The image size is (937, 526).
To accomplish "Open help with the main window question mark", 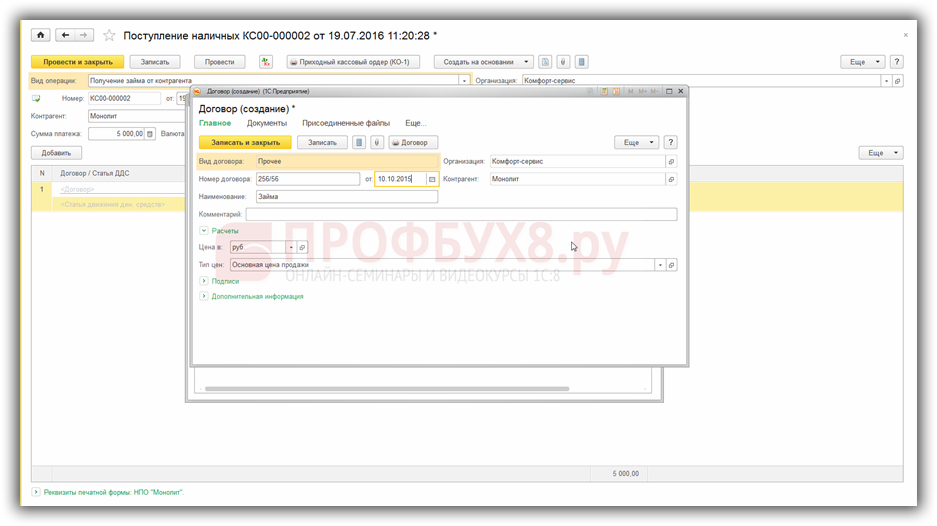I will 896,62.
